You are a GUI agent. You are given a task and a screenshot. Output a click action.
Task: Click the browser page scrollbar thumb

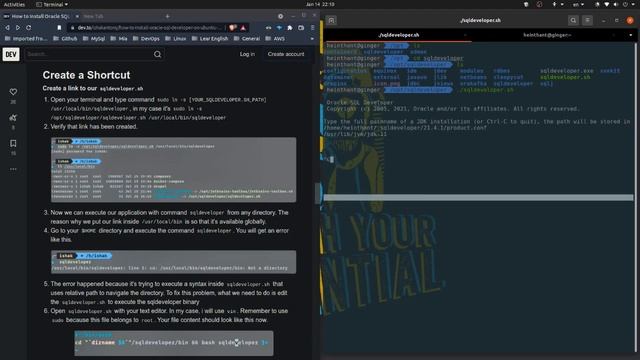click(317, 193)
